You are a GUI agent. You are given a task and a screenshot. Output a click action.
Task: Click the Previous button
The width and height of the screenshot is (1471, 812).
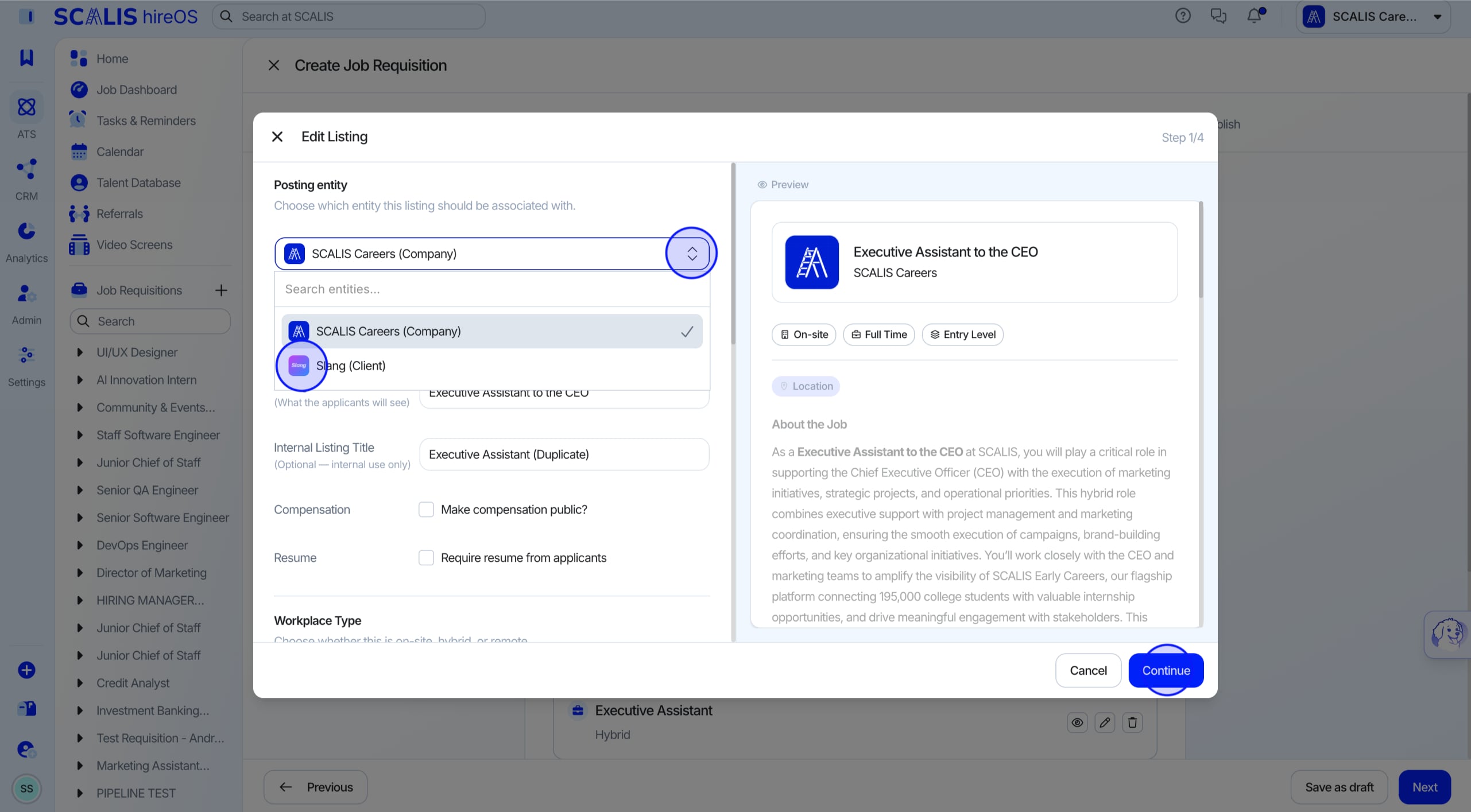(315, 787)
